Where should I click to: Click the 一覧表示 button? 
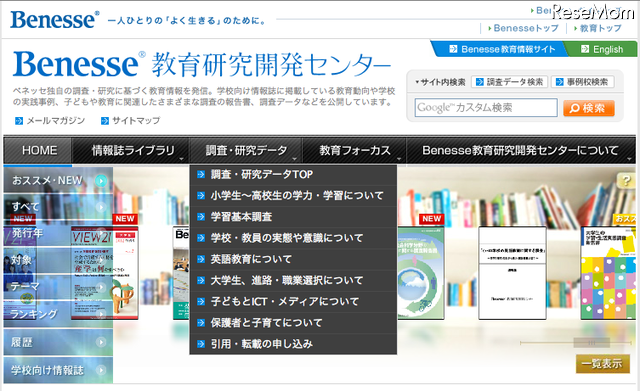[x=602, y=364]
